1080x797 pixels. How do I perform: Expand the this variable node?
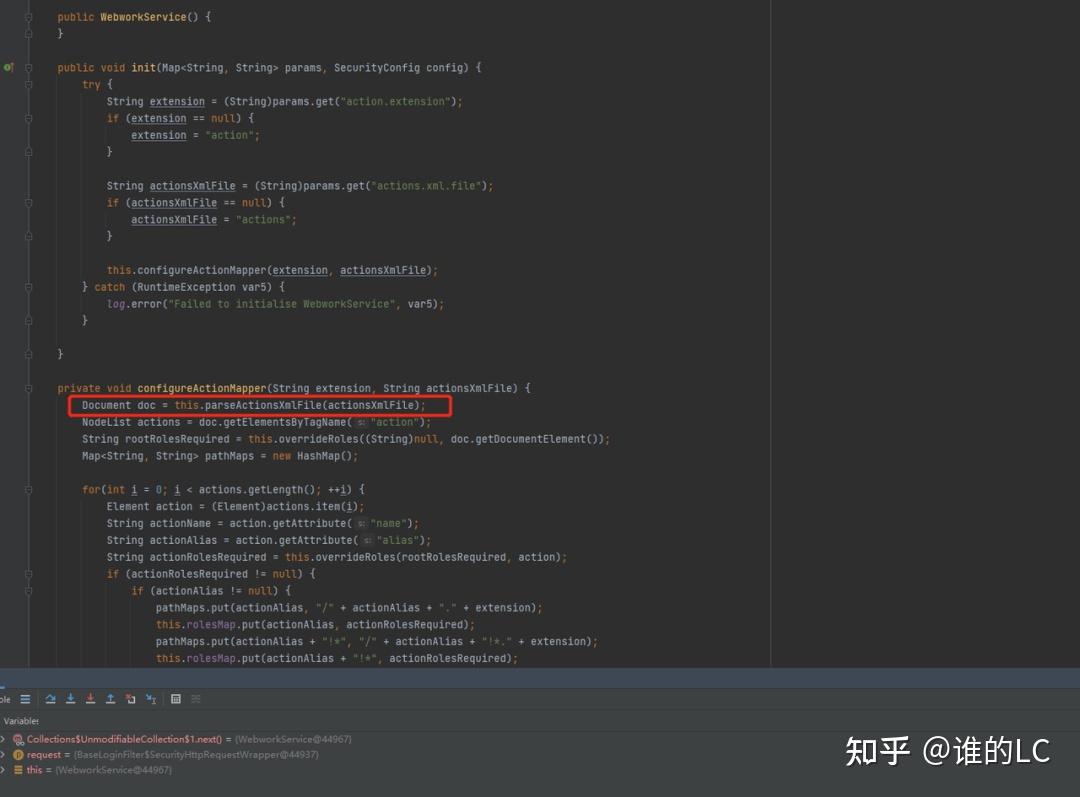[x=3, y=770]
